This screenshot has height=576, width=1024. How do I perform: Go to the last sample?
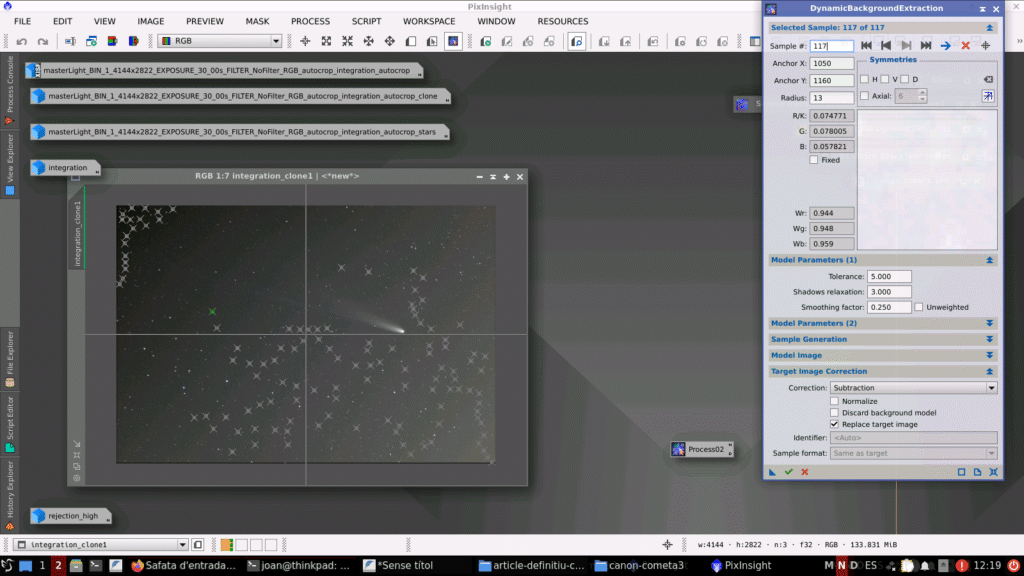[x=926, y=46]
